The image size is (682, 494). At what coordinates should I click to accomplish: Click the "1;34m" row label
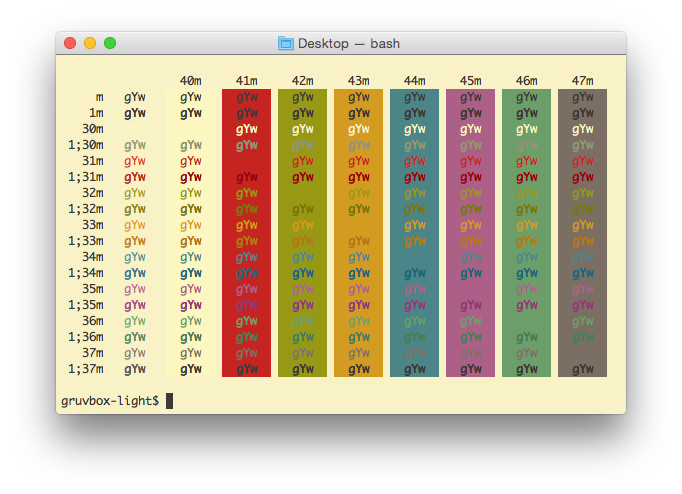click(x=86, y=273)
